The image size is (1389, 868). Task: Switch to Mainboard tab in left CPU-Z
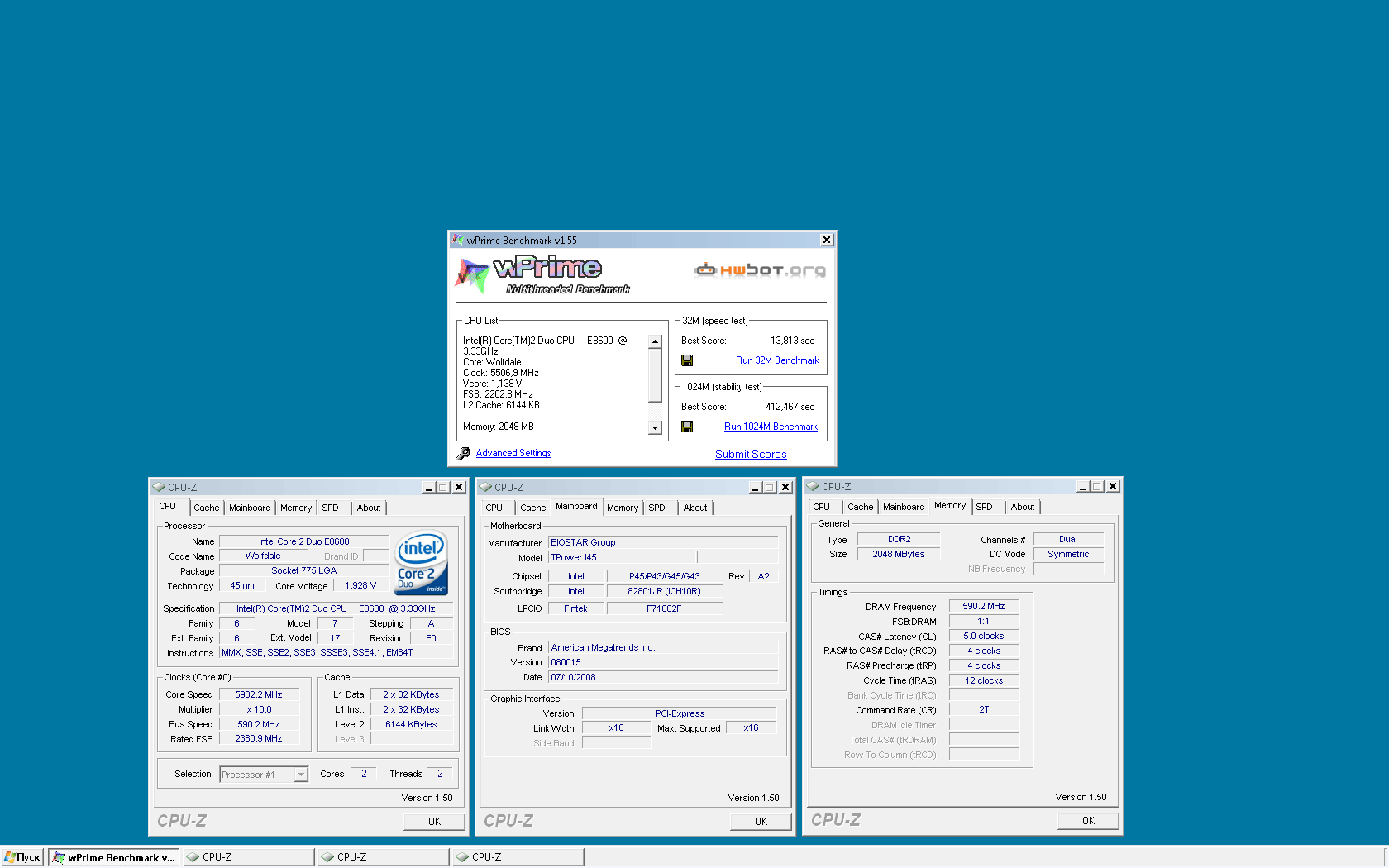click(250, 508)
